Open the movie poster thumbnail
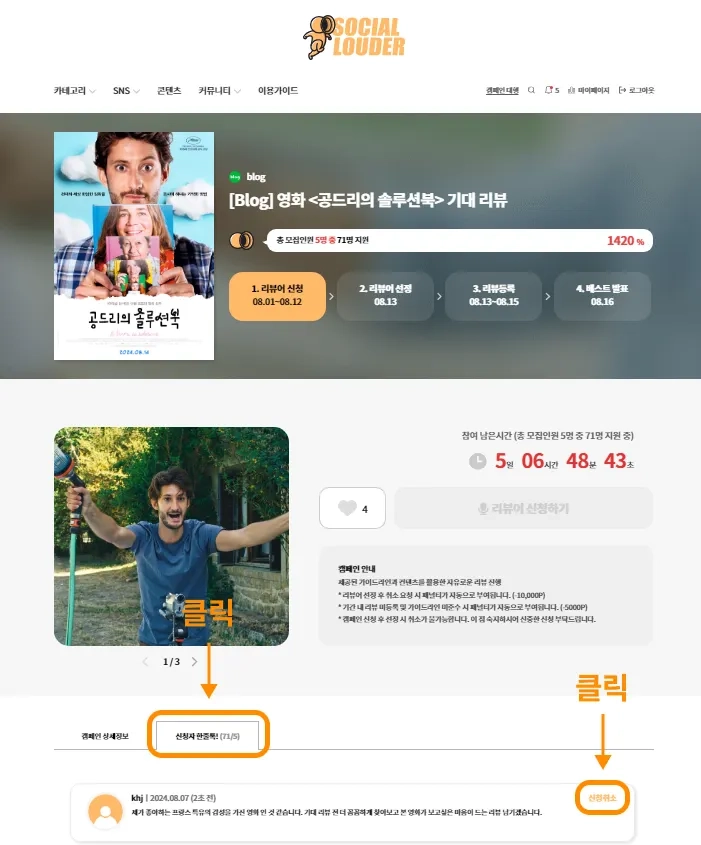701x845 pixels. [134, 246]
